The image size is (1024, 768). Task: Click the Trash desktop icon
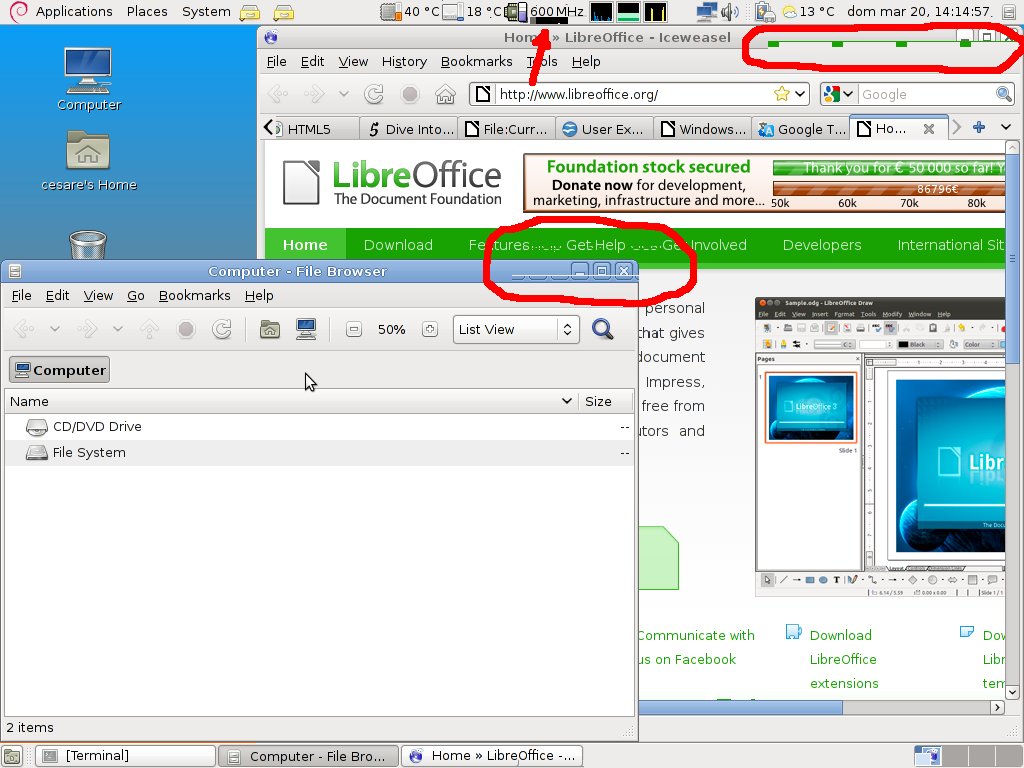point(88,245)
